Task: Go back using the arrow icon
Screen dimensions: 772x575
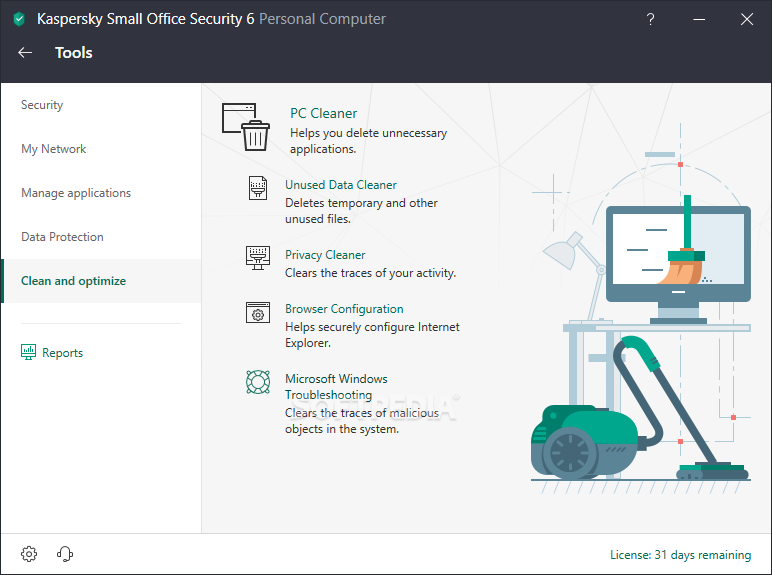Action: click(x=25, y=53)
